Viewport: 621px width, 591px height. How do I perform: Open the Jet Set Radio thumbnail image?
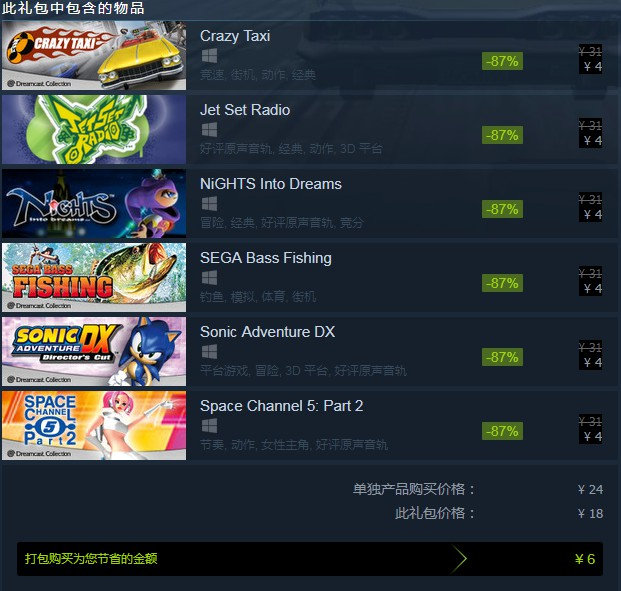click(94, 130)
